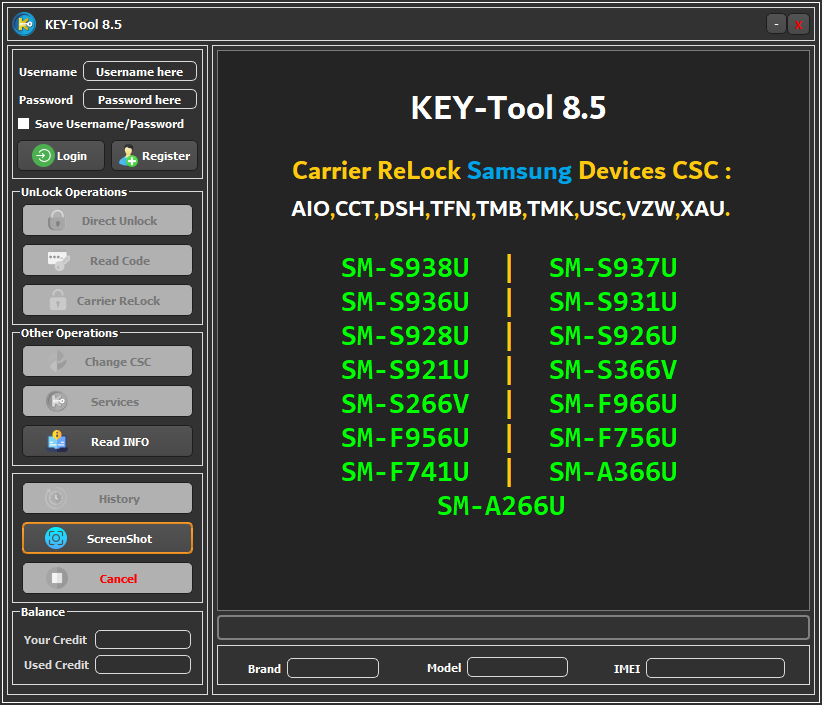Screen dimensions: 822x705
Task: Click the Other Operations group label
Action: click(x=69, y=333)
